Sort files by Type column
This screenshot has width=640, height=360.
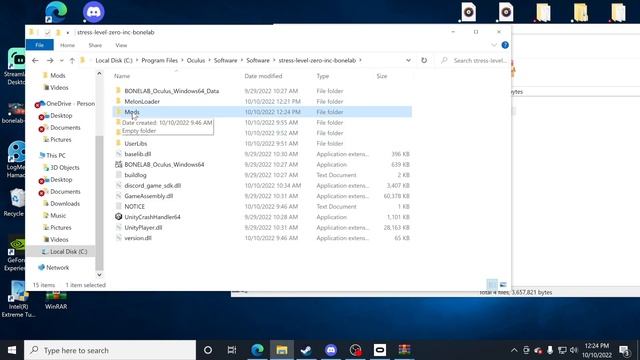click(322, 76)
